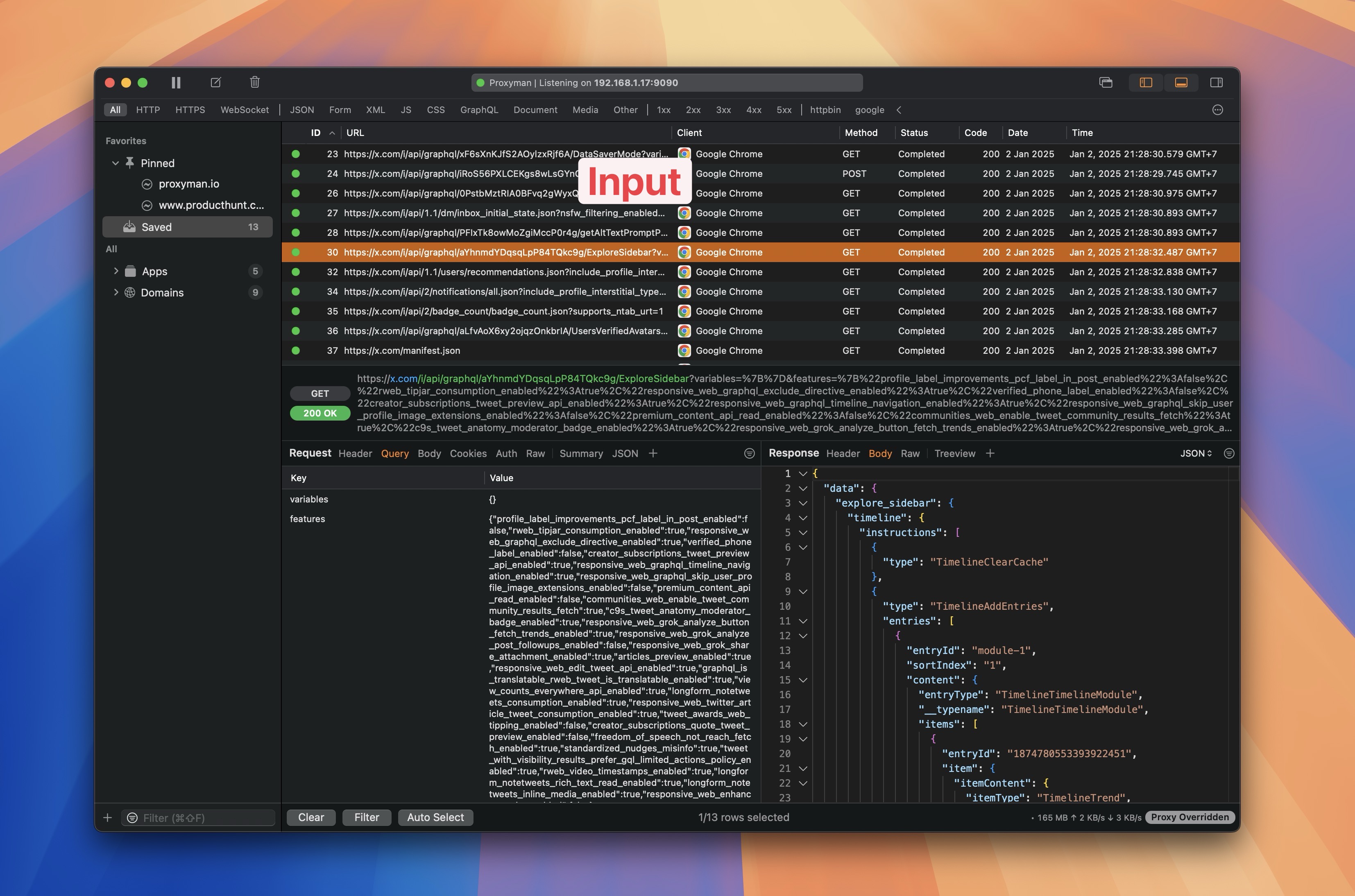Open the Request Raw tab

535,454
